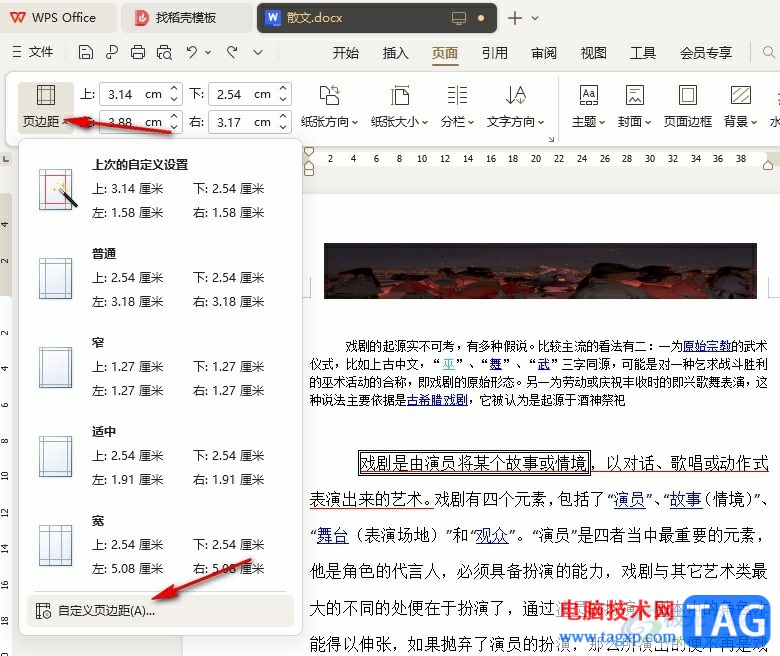Expand the Undo history dropdown arrow

coord(208,52)
